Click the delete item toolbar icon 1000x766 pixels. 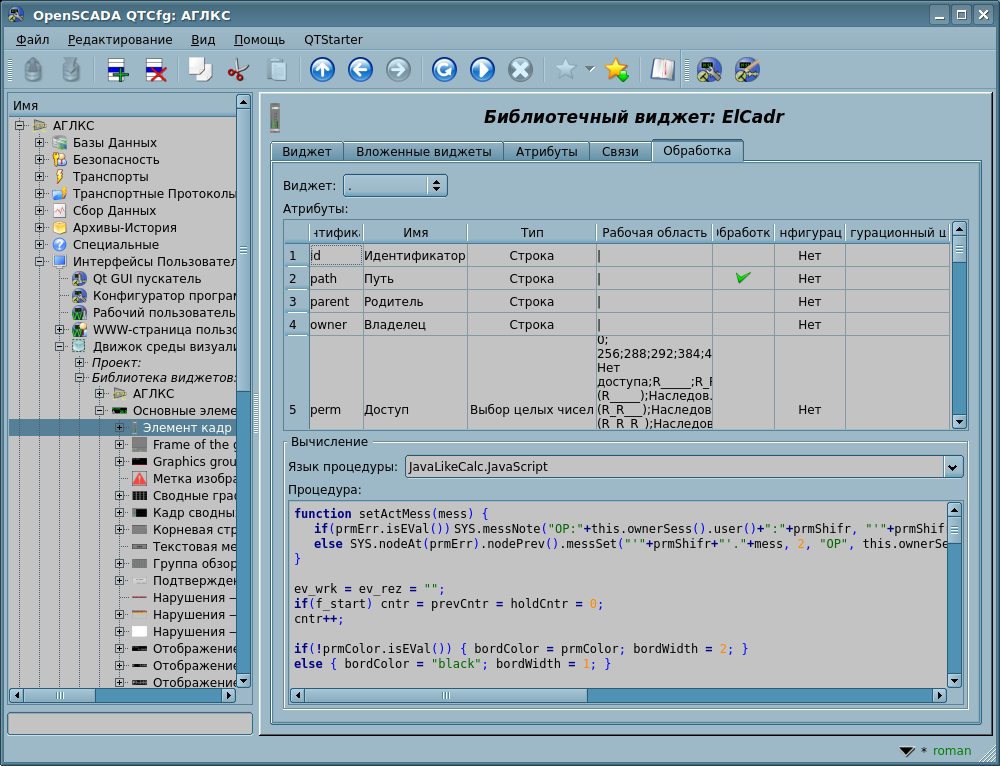[156, 70]
